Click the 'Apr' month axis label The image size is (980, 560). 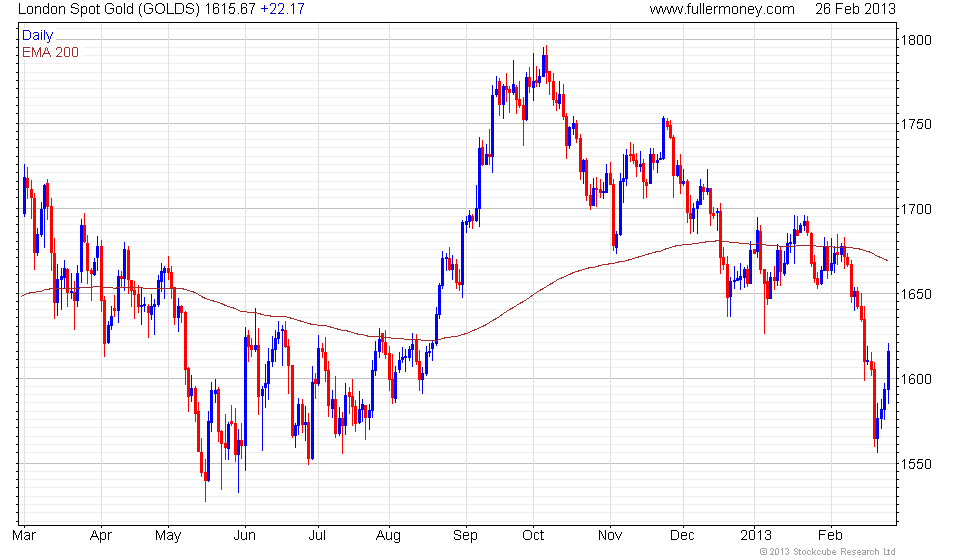coord(101,536)
